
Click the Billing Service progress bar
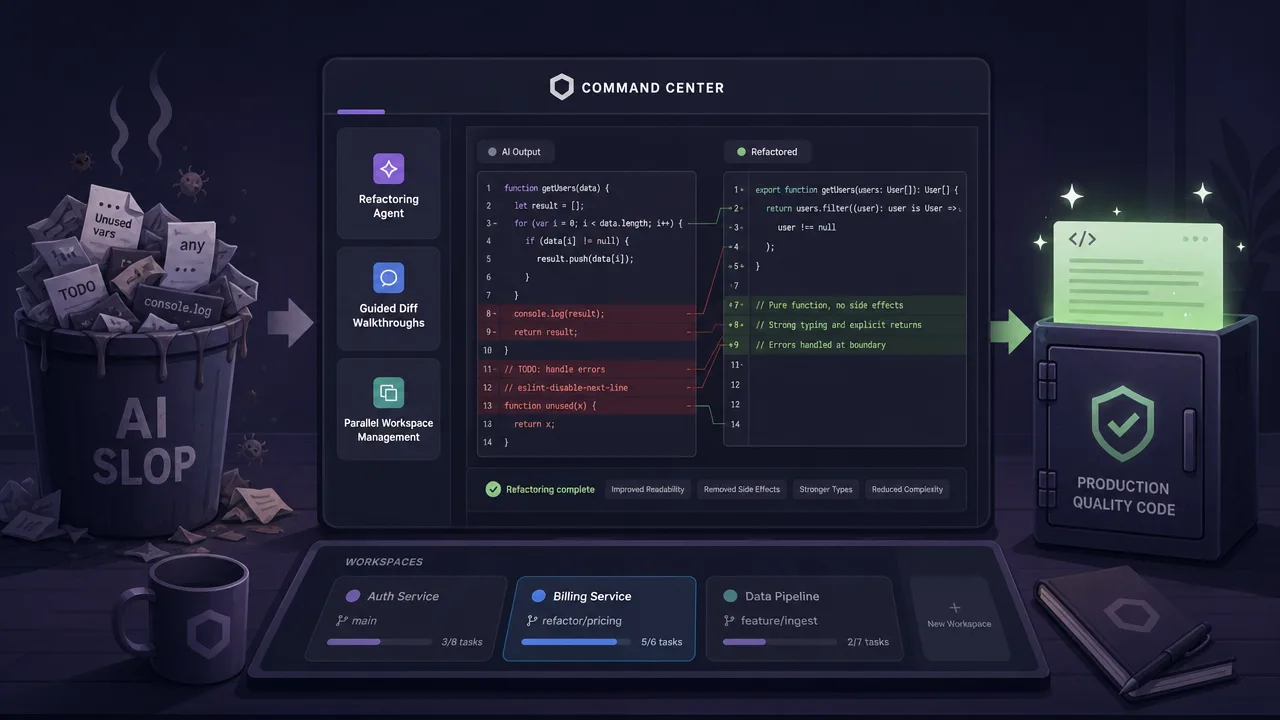575,642
